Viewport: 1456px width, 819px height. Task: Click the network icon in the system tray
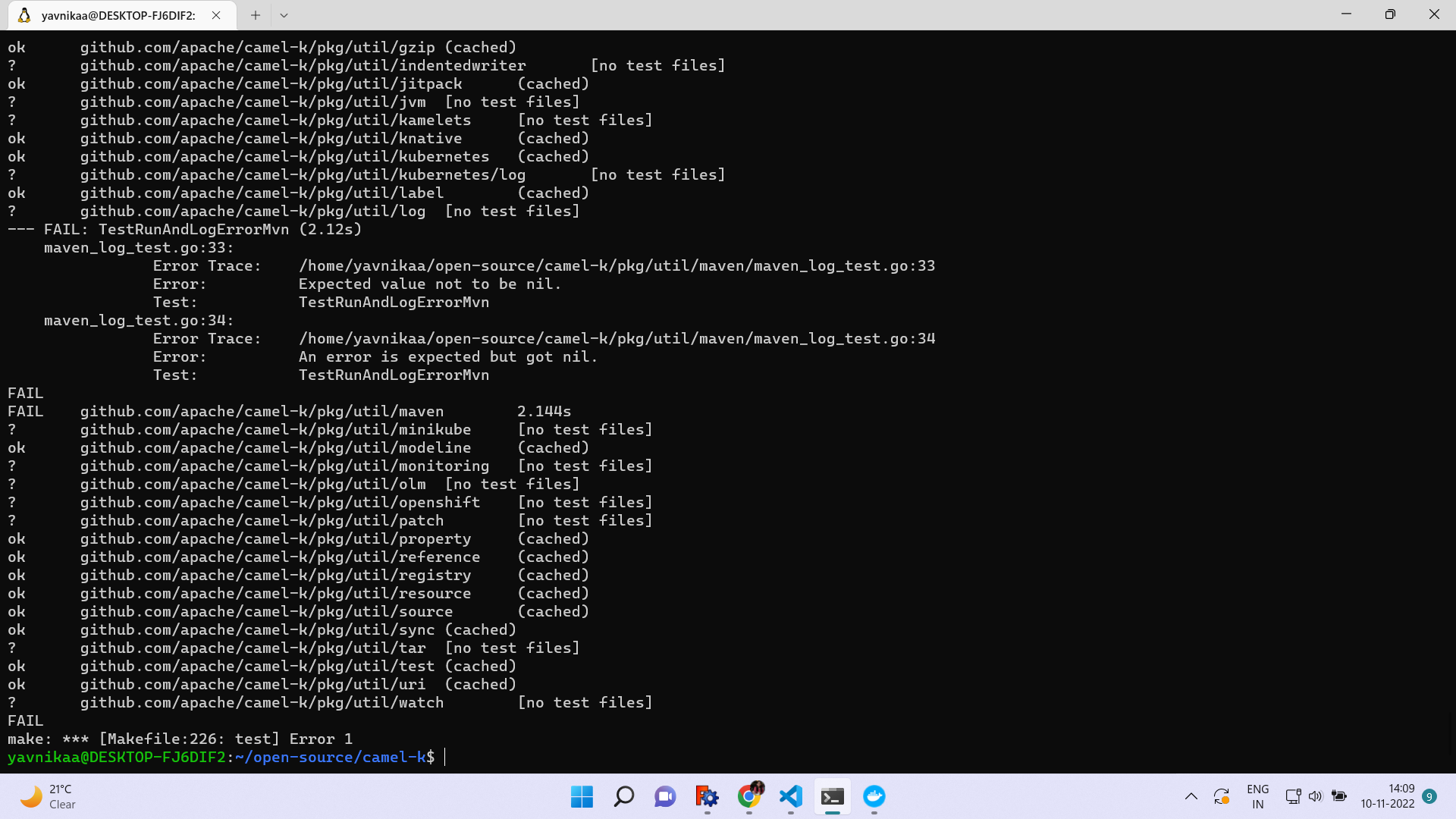click(x=1293, y=796)
